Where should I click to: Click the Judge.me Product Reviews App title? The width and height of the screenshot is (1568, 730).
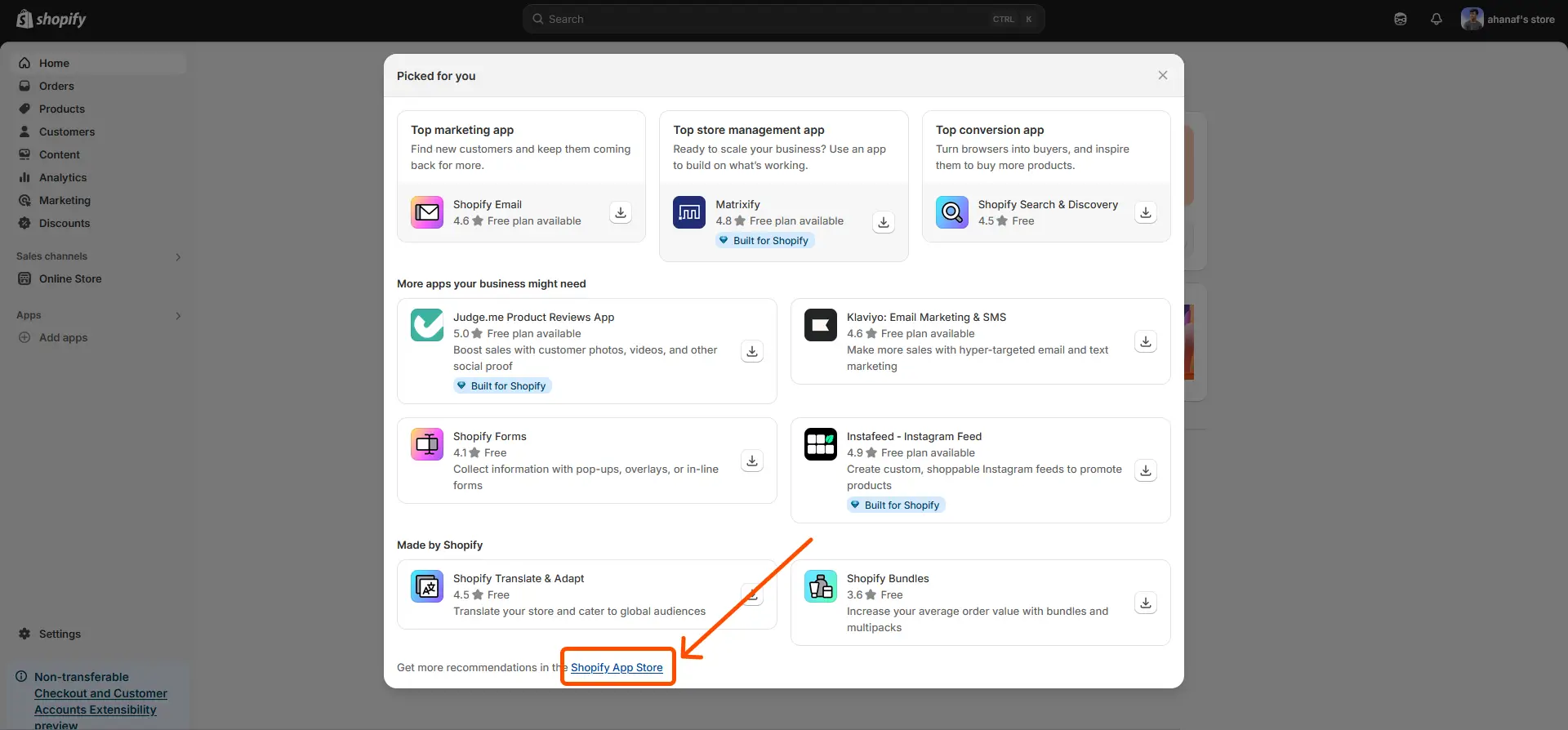pyautogui.click(x=533, y=317)
